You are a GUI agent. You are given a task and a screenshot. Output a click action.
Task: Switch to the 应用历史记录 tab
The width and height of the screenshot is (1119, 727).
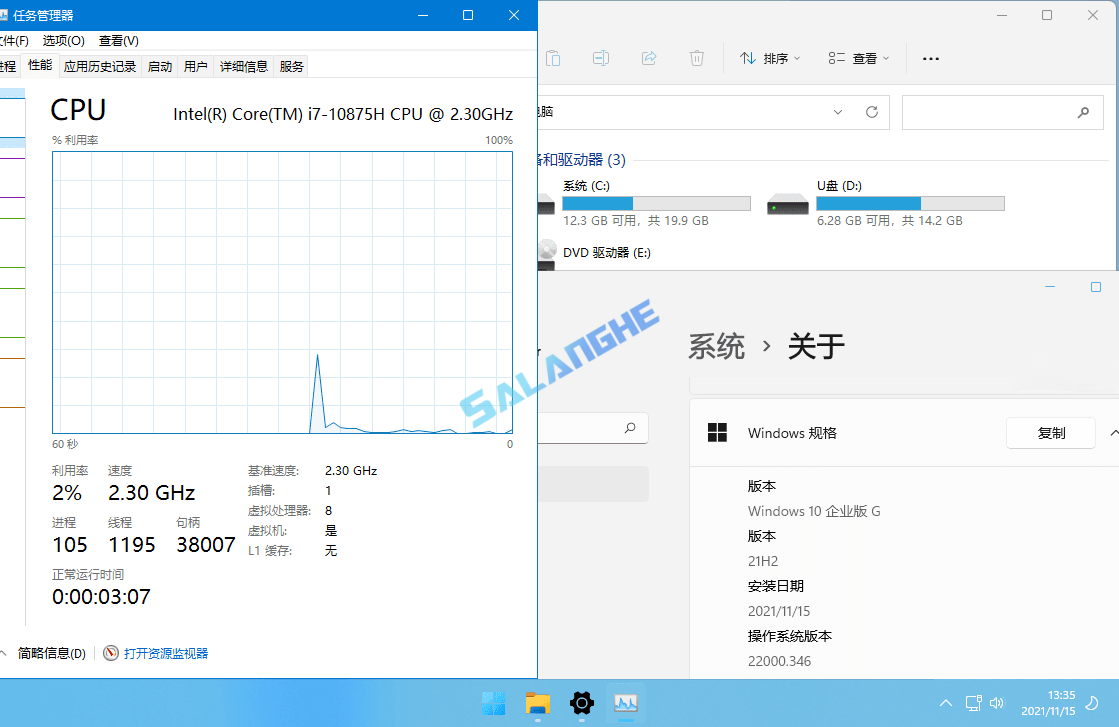point(100,66)
